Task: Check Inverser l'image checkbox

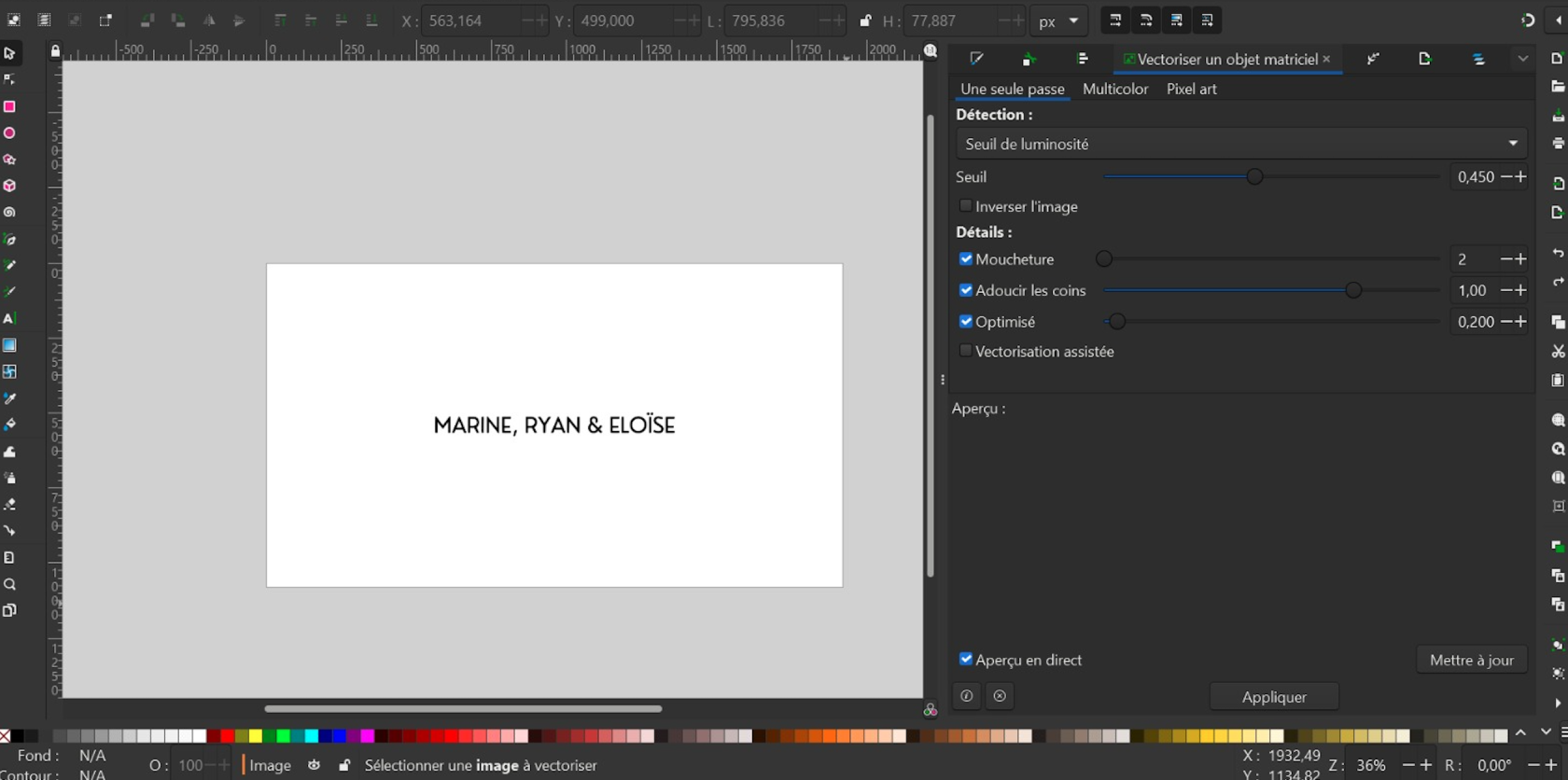Action: (965, 206)
